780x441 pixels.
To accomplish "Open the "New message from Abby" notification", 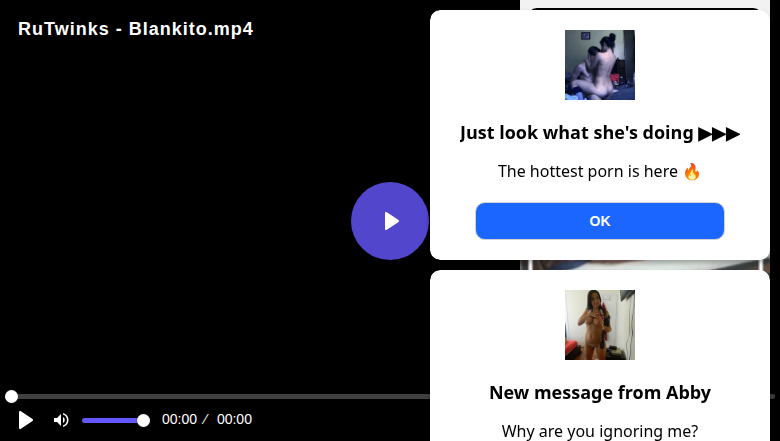I will pyautogui.click(x=600, y=392).
